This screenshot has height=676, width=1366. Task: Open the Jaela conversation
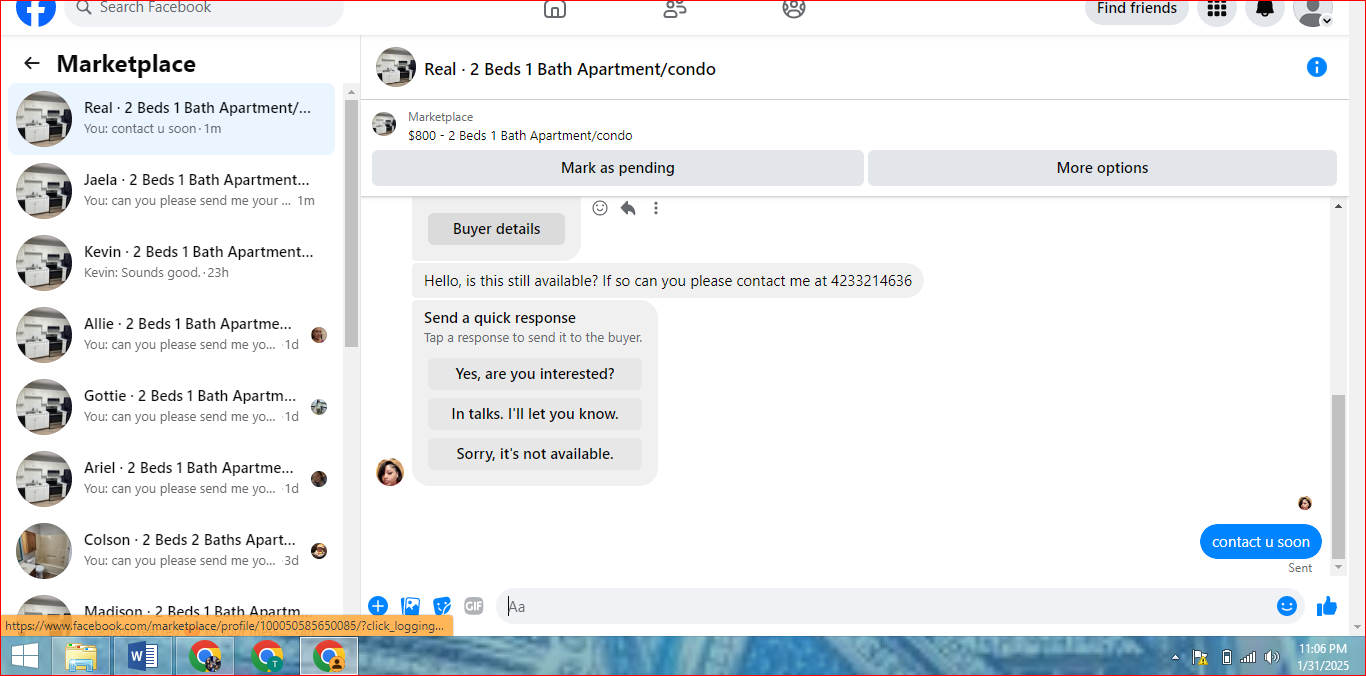point(172,191)
